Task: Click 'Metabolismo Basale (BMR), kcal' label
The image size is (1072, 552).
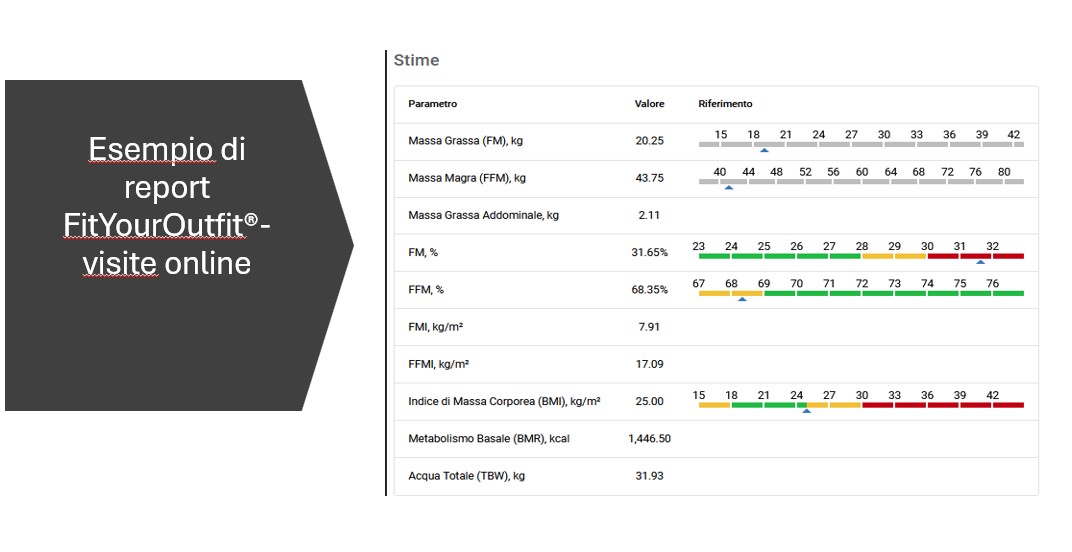Action: pos(488,438)
